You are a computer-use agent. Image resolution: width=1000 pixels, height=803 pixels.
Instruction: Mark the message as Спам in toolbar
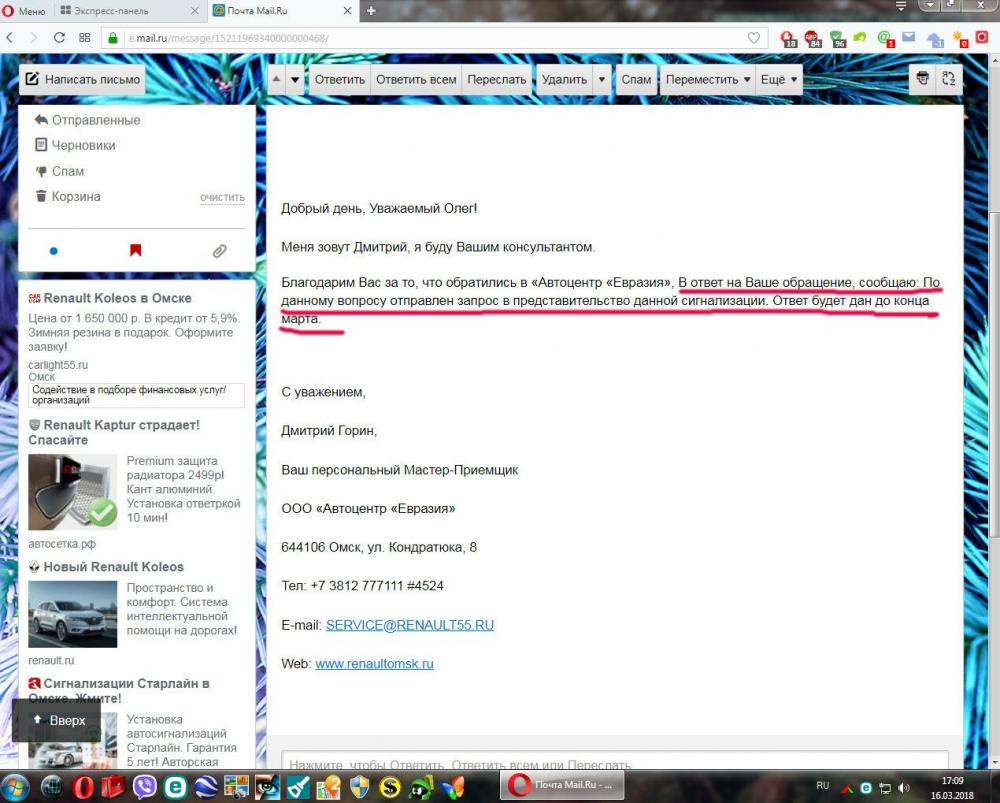(636, 80)
